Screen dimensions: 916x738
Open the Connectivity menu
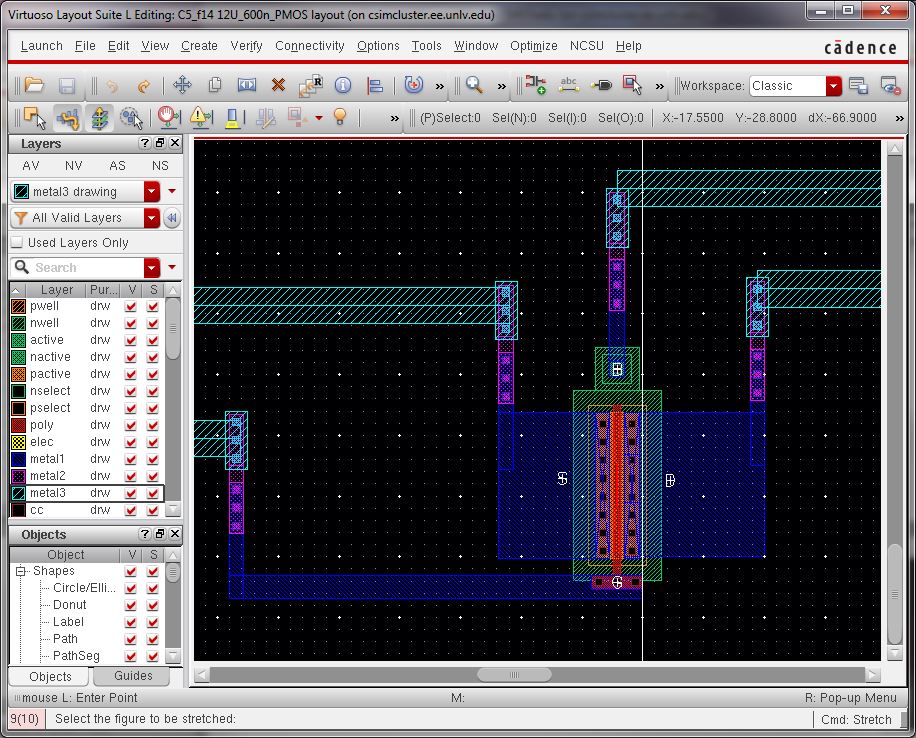[x=309, y=46]
